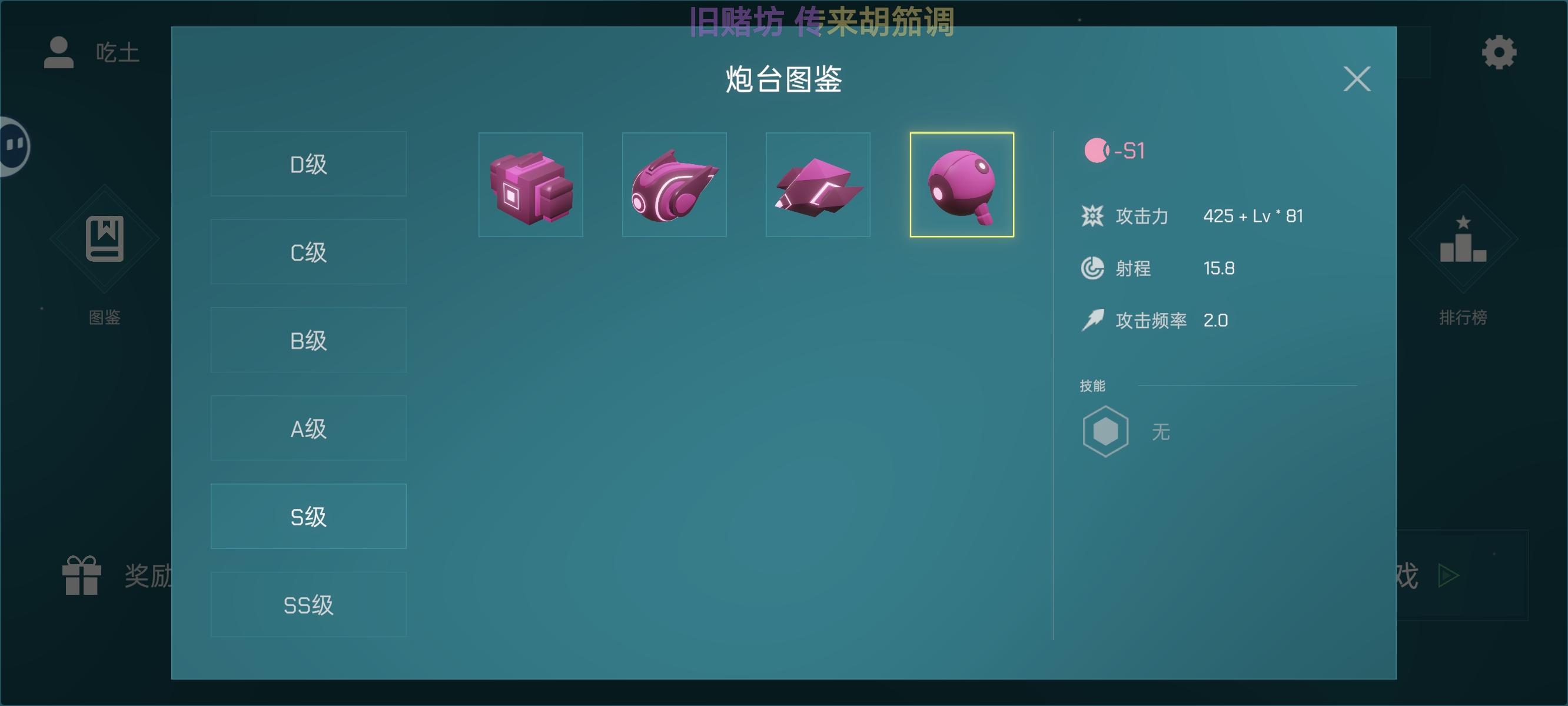
Task: Click the gift box rewards icon
Action: click(x=82, y=575)
